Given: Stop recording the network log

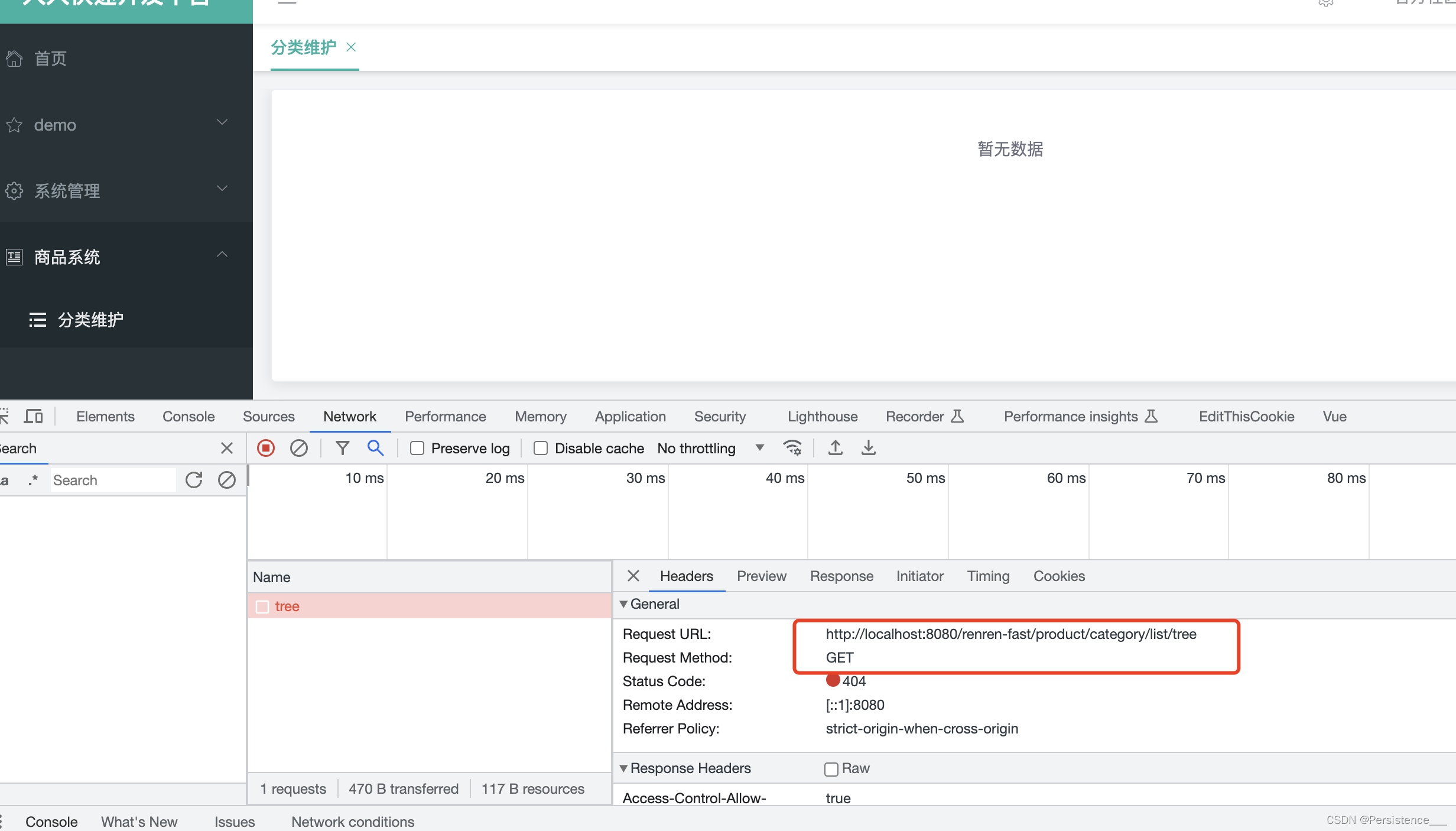Looking at the screenshot, I should [266, 448].
